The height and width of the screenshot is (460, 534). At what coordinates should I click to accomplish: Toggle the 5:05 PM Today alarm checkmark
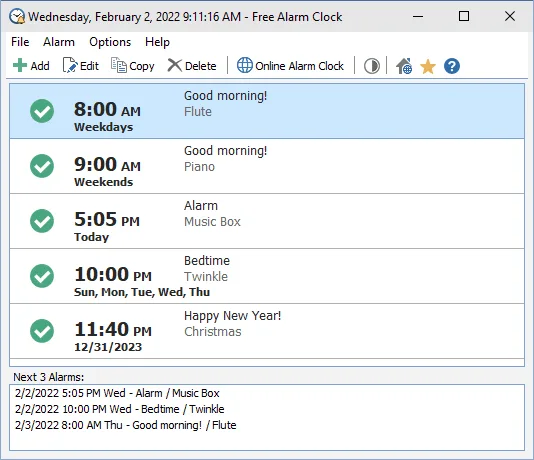pos(42,221)
